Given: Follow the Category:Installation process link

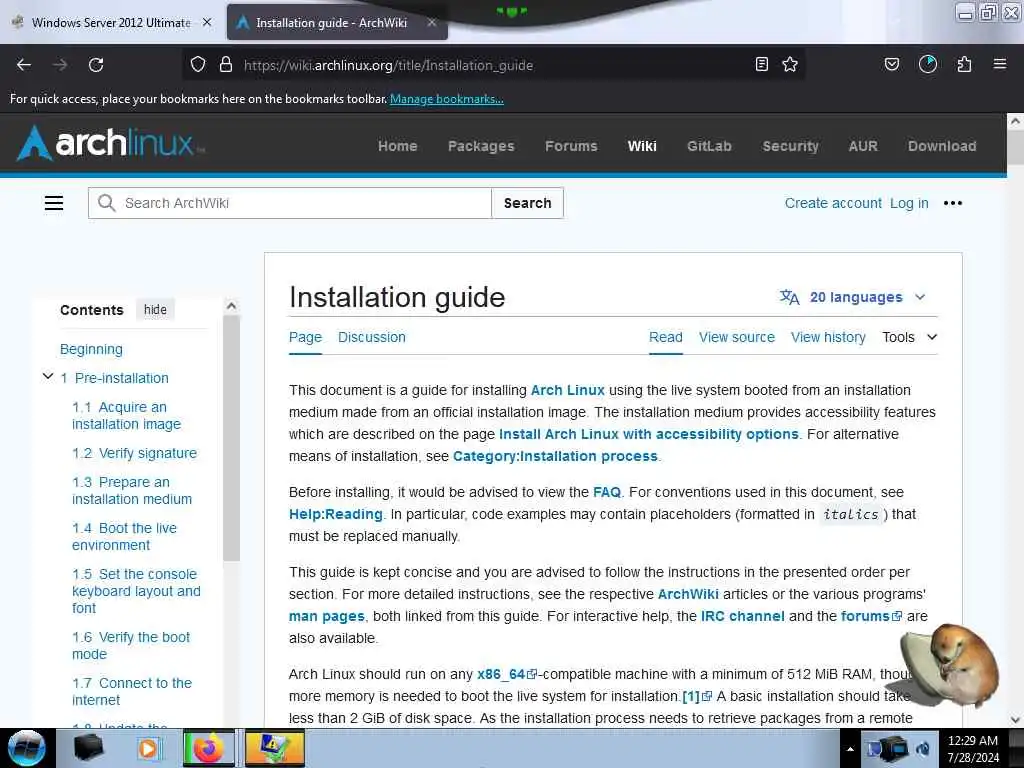Looking at the screenshot, I should point(555,456).
